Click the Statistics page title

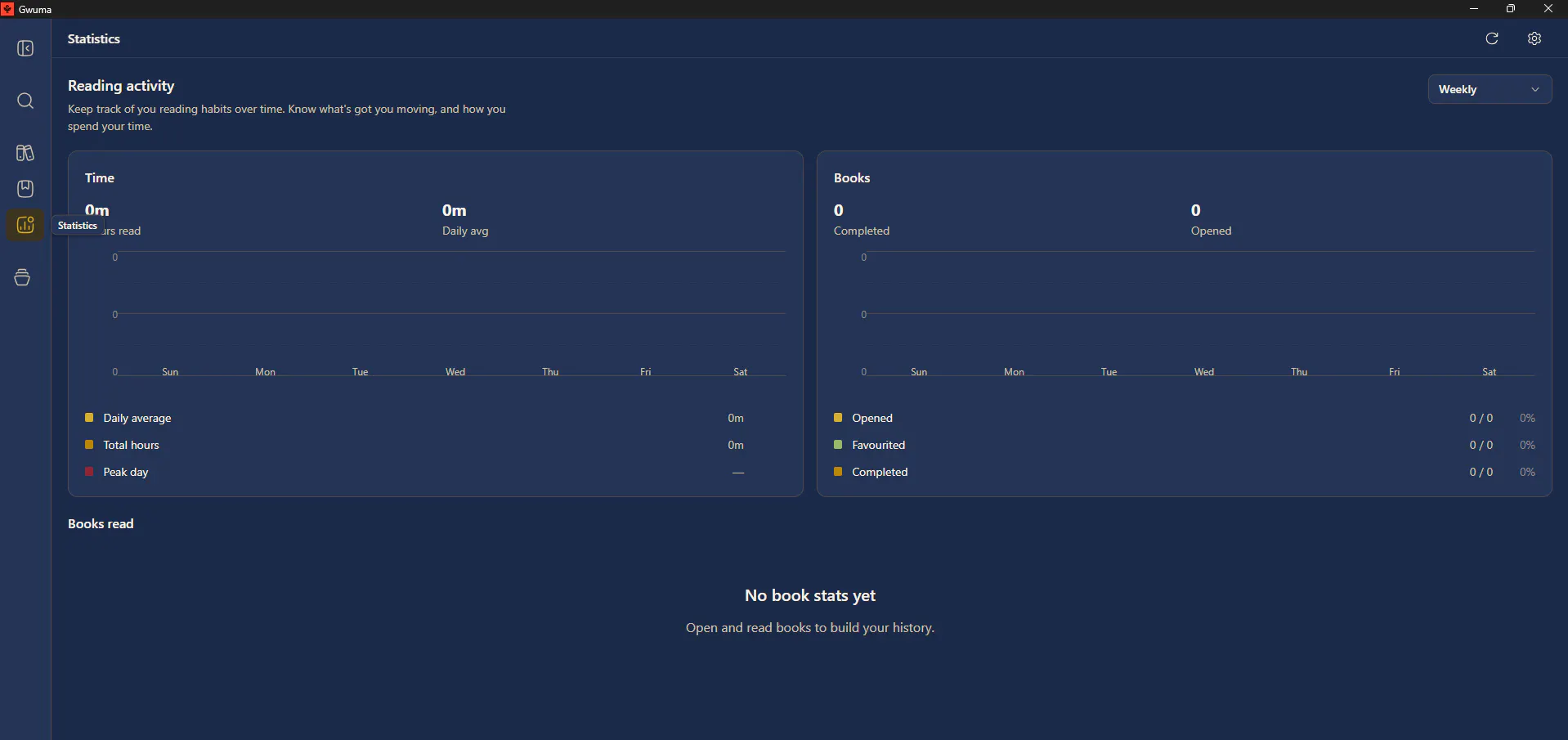click(x=94, y=38)
